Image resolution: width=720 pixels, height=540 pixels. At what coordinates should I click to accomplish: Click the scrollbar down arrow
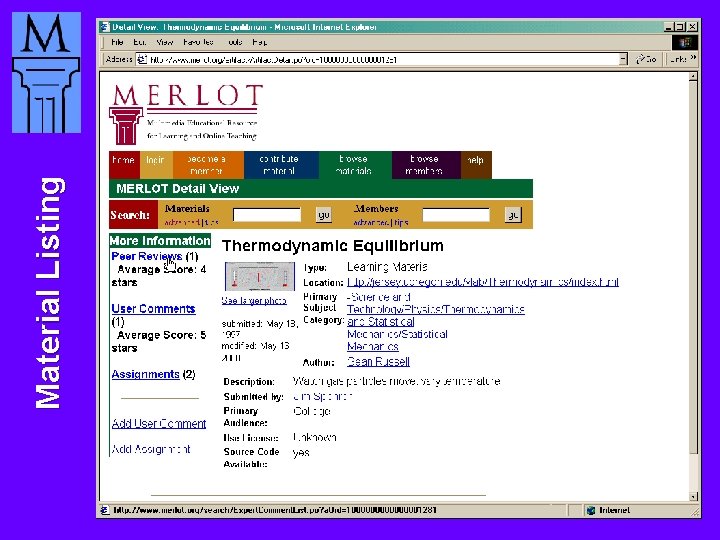pos(693,496)
